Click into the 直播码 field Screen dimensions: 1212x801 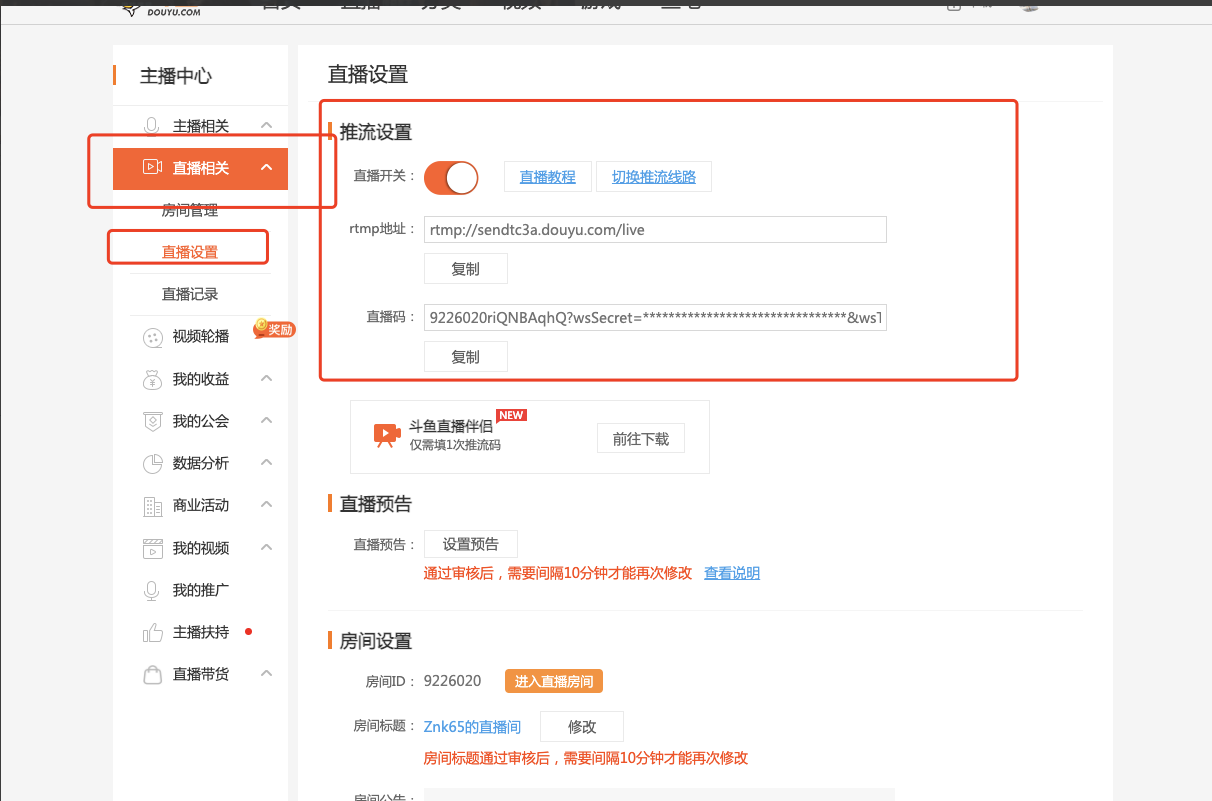[x=655, y=318]
